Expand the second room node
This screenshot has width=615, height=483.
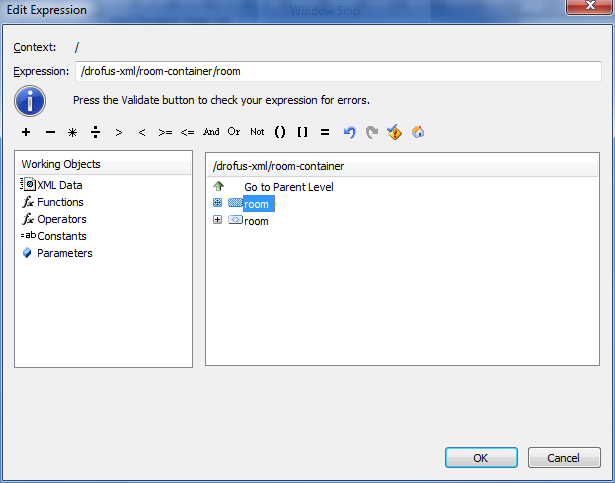click(x=218, y=220)
